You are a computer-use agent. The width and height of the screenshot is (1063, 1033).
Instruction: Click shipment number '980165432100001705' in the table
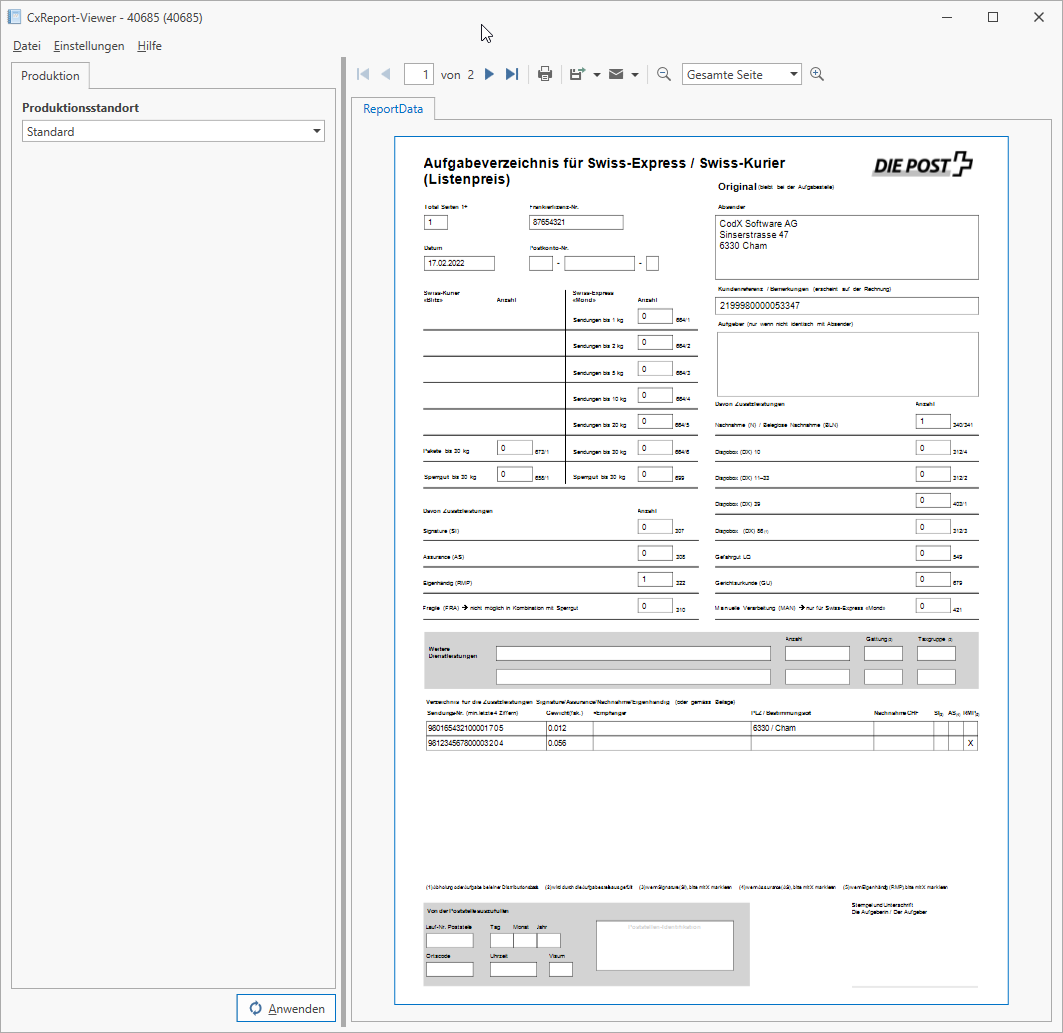pos(465,728)
